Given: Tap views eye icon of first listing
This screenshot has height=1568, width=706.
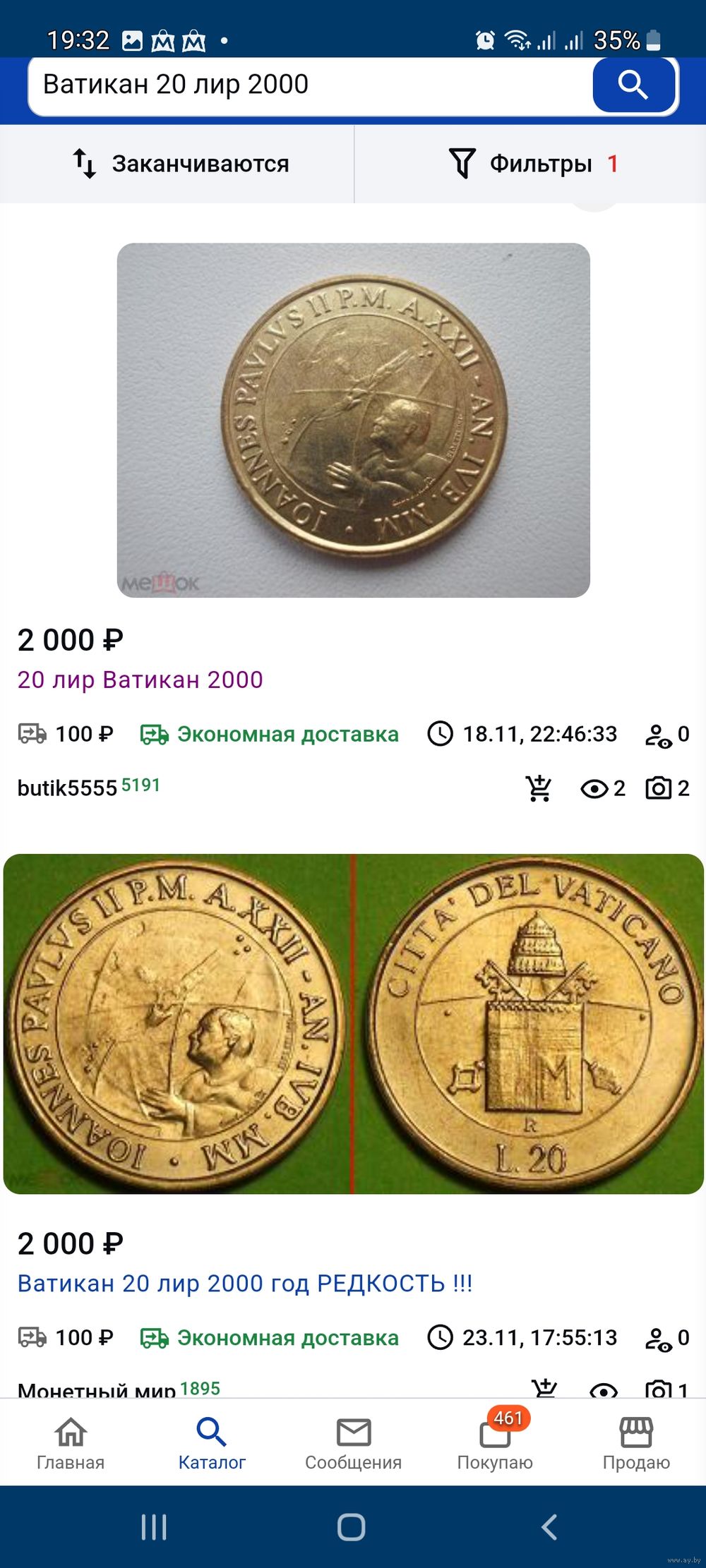Looking at the screenshot, I should [594, 788].
